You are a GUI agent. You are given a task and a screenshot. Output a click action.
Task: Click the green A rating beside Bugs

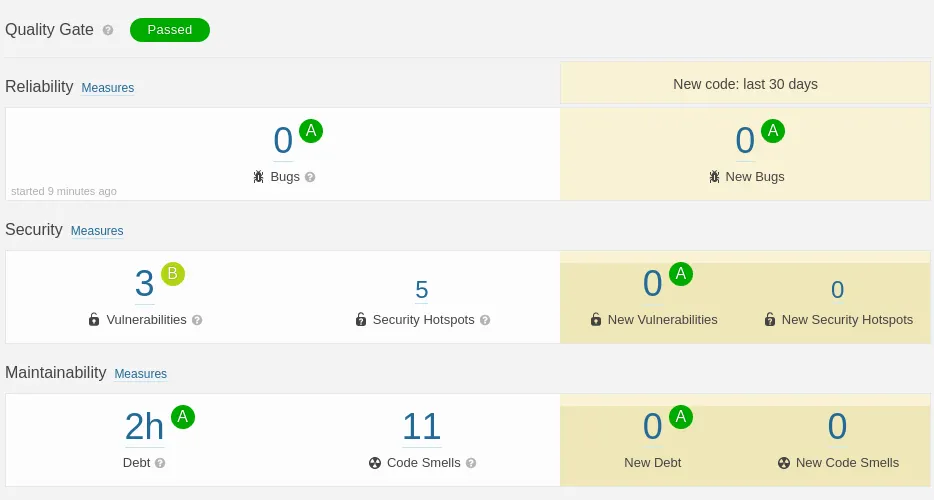click(311, 131)
